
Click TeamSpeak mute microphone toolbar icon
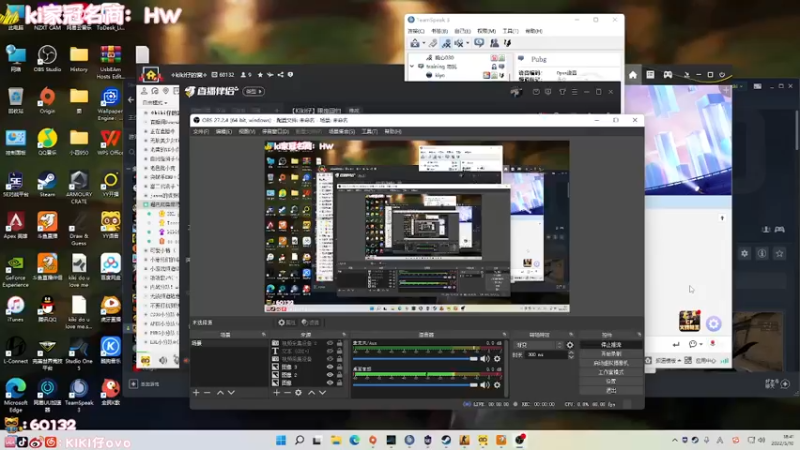(x=446, y=43)
